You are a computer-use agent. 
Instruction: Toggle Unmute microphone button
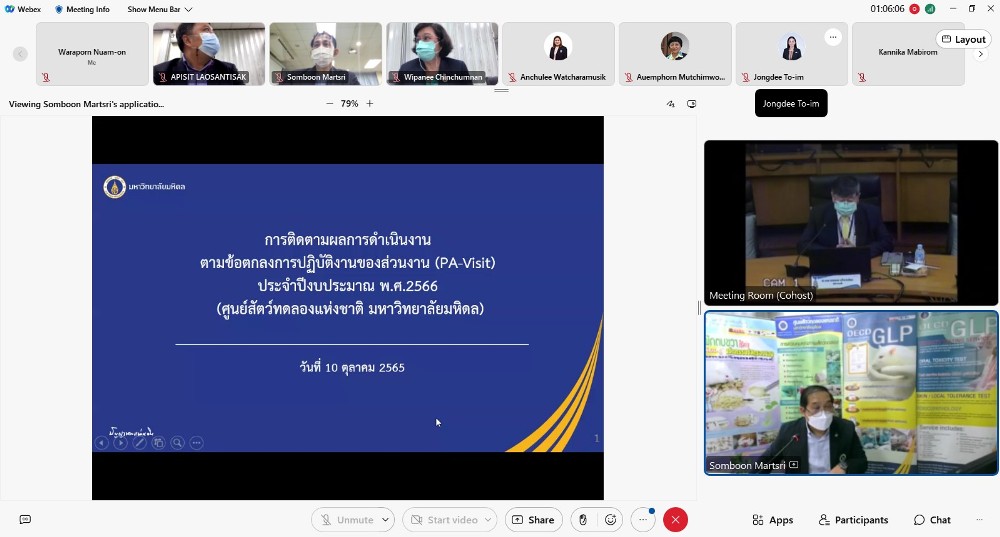coord(346,520)
